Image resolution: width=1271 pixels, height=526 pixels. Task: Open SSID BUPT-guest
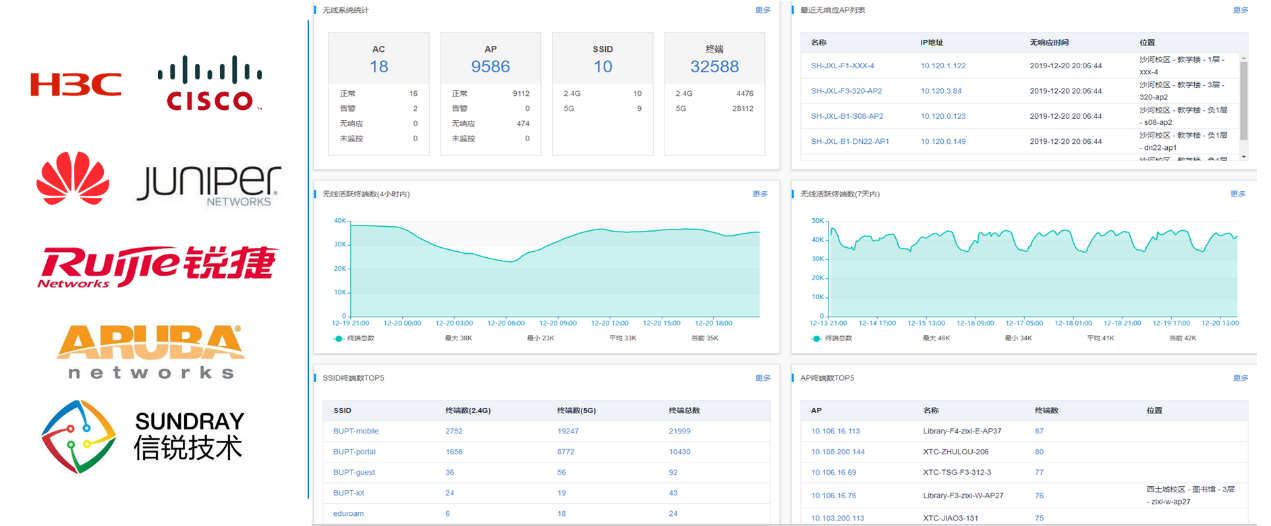pos(355,472)
